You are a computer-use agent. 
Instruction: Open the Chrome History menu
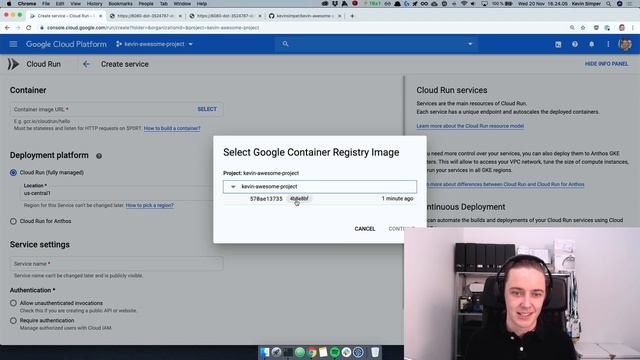click(x=94, y=4)
